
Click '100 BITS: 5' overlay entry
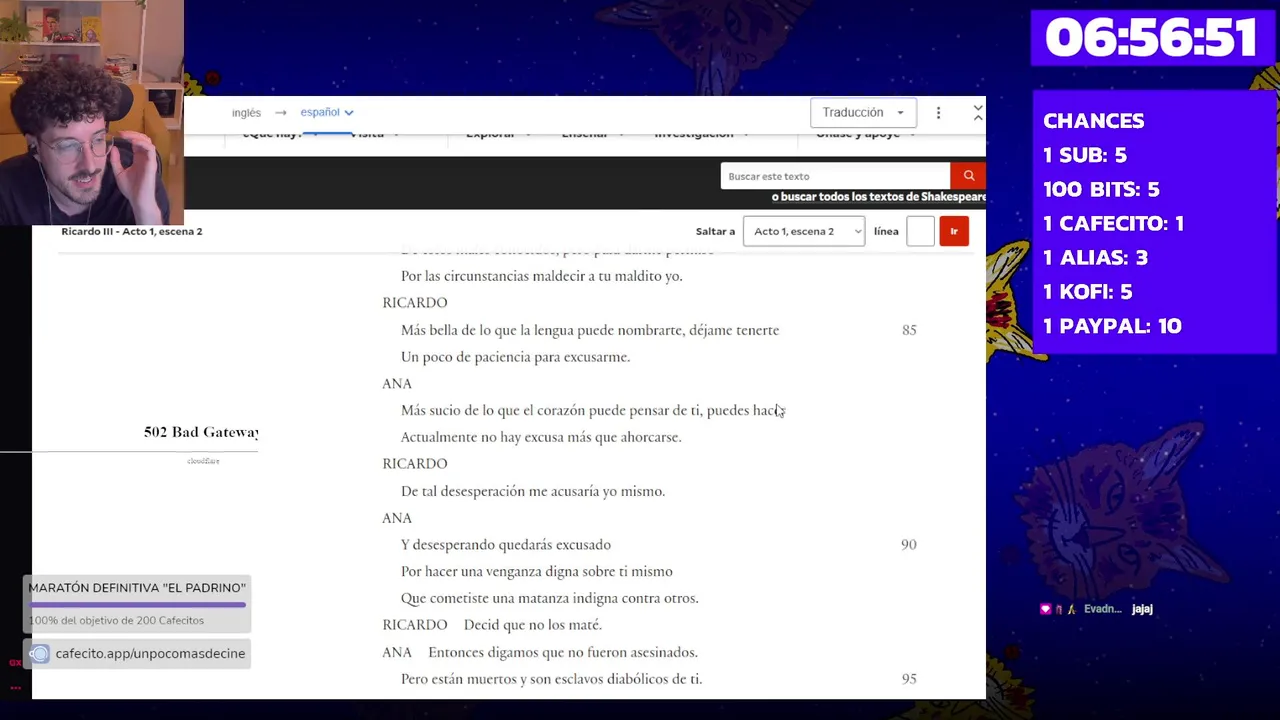pos(1101,189)
